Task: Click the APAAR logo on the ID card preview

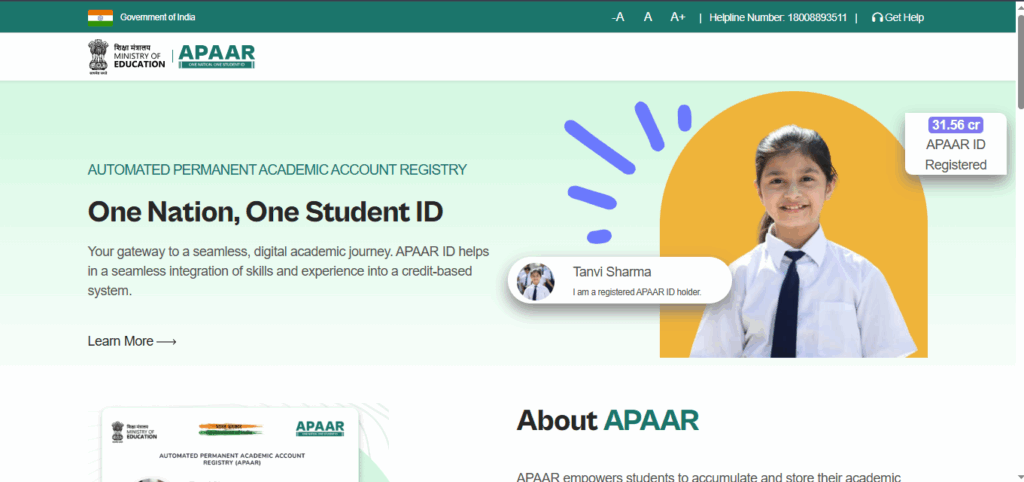Action: click(320, 428)
